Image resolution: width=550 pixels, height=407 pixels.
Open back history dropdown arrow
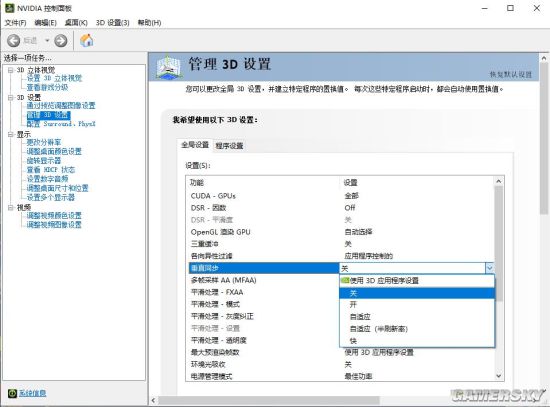pos(47,41)
